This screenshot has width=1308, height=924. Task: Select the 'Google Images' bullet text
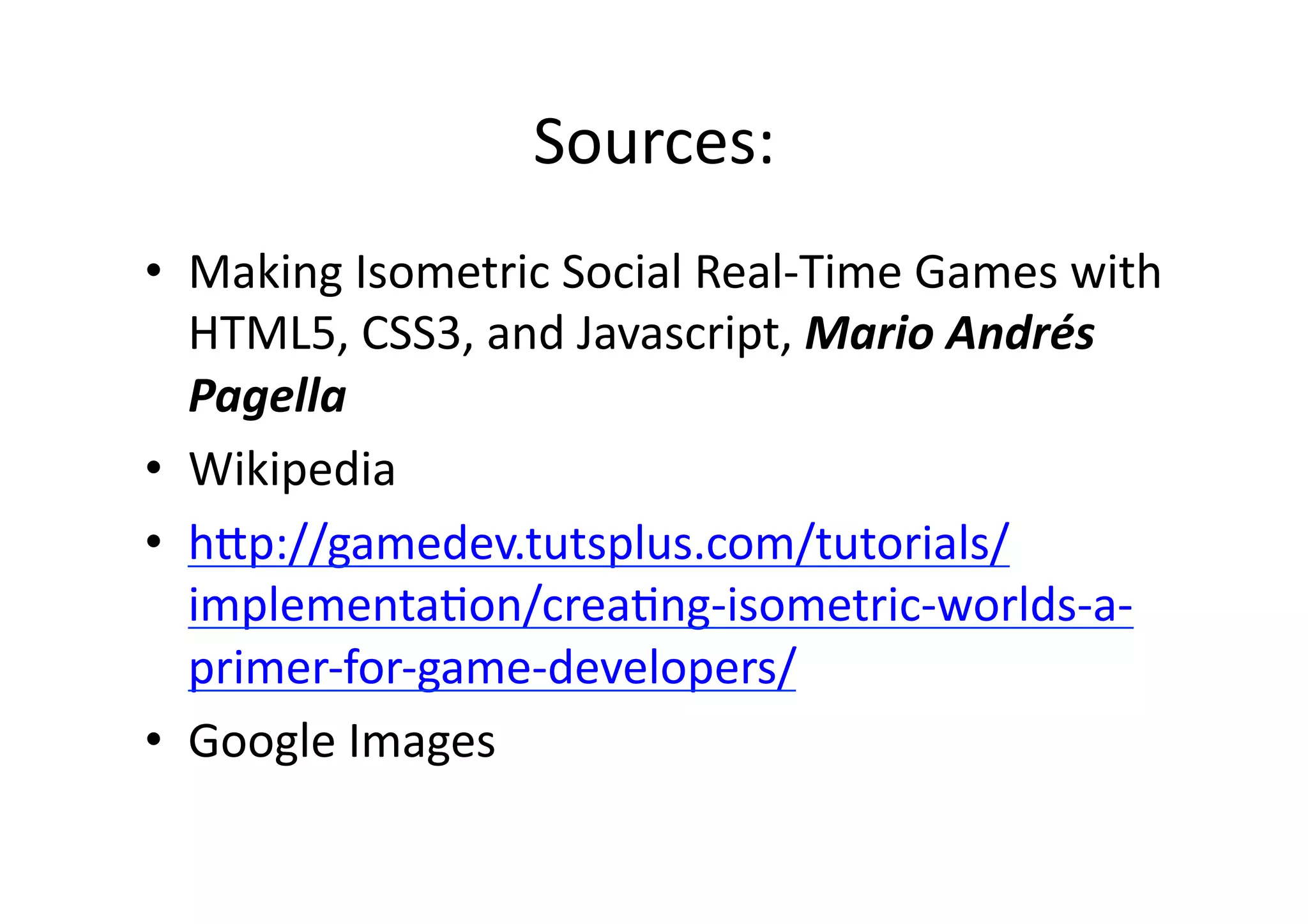pyautogui.click(x=342, y=741)
